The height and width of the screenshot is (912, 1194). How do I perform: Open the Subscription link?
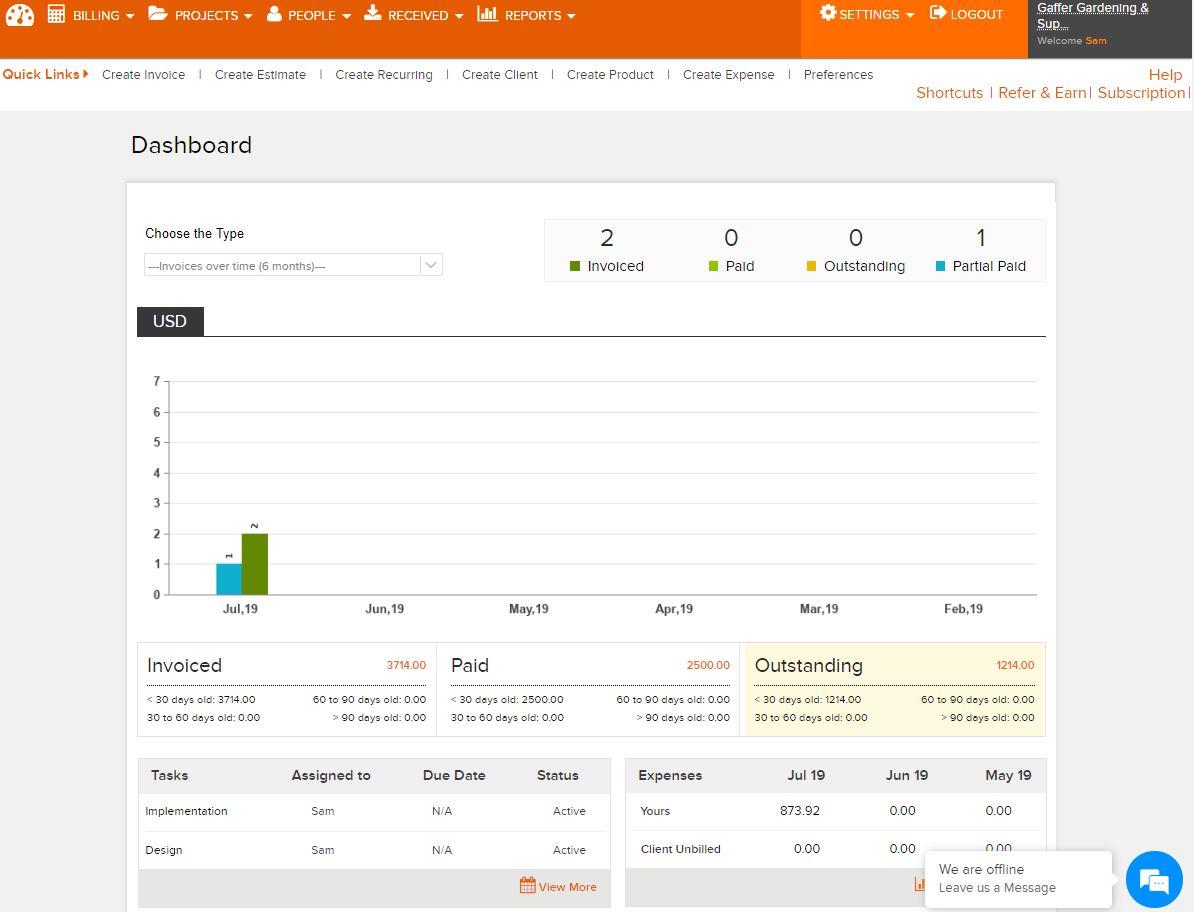click(1141, 93)
